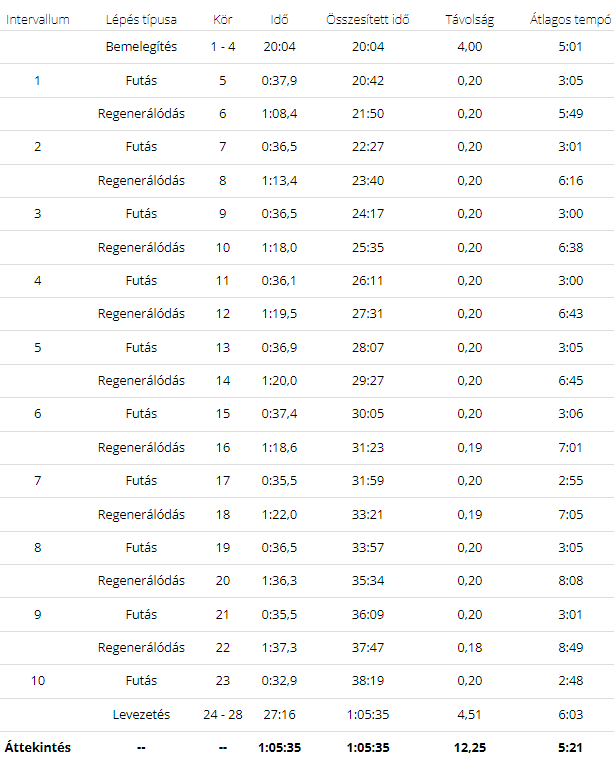Image resolution: width=614 pixels, height=759 pixels.
Task: Select cumulative time 30:05 cell
Action: pos(368,414)
